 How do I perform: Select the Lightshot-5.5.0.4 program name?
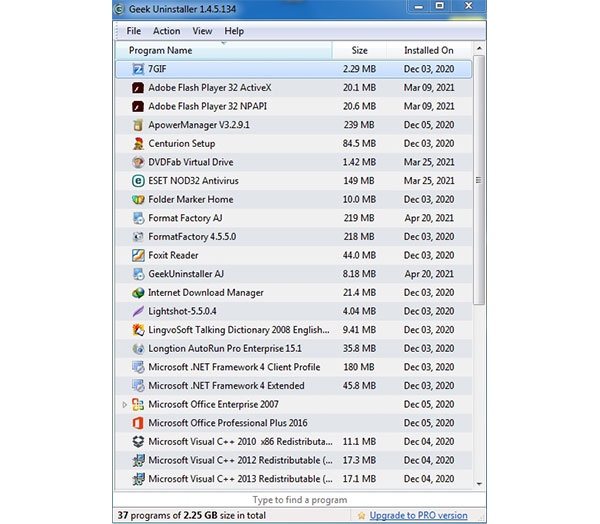click(x=182, y=311)
